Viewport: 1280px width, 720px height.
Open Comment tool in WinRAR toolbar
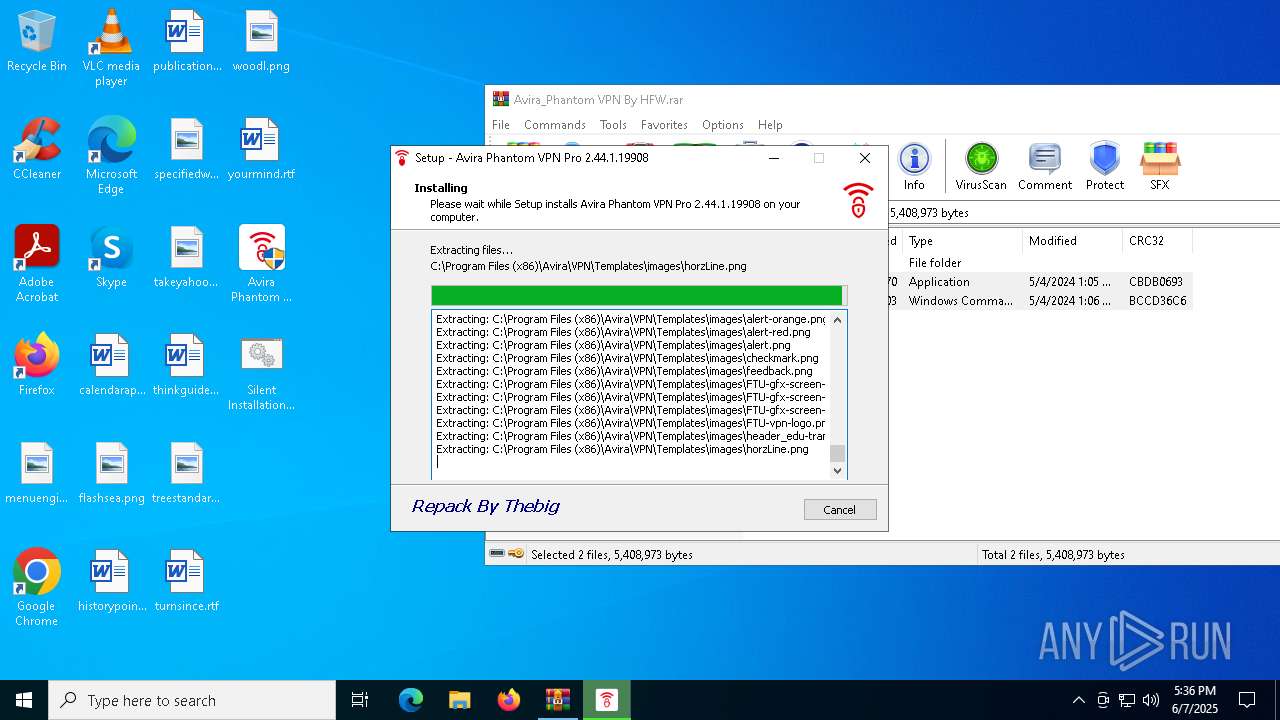coord(1045,166)
